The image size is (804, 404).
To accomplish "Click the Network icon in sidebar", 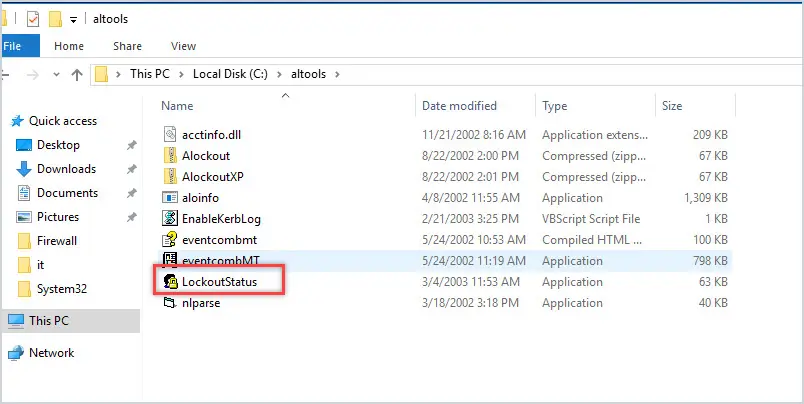I will tap(16, 353).
